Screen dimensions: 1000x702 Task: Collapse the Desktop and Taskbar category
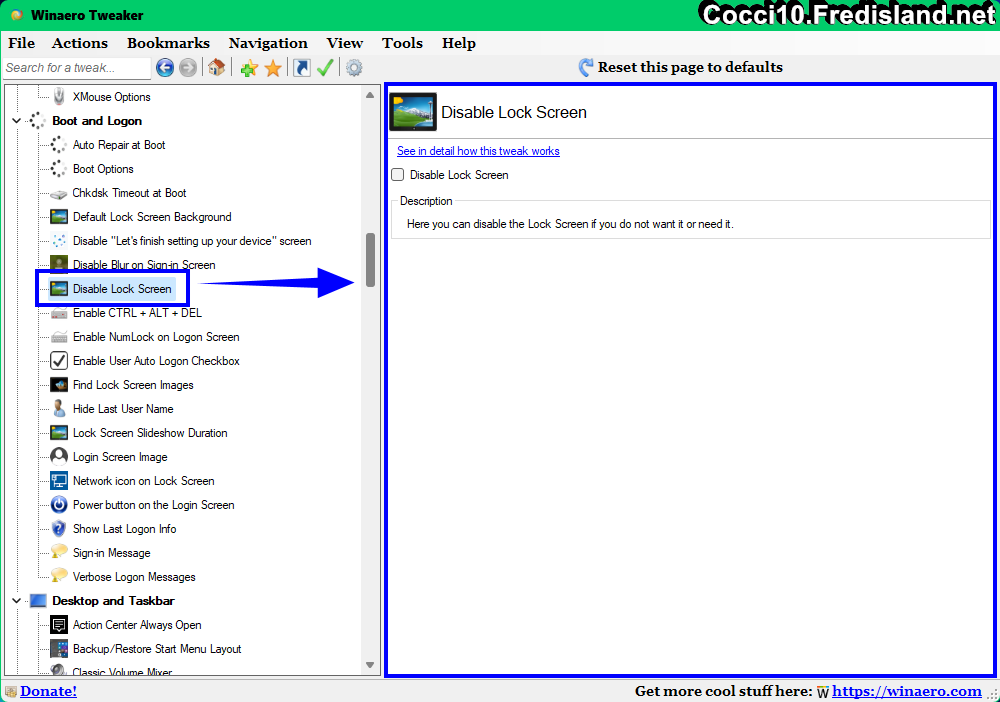[x=17, y=601]
